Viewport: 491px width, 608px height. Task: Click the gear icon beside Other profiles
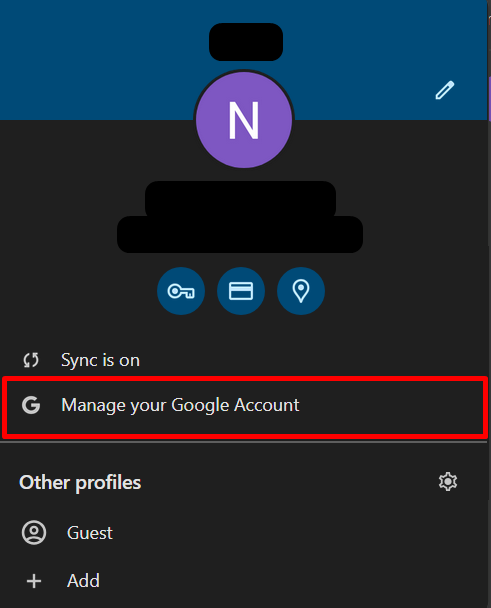click(x=448, y=482)
